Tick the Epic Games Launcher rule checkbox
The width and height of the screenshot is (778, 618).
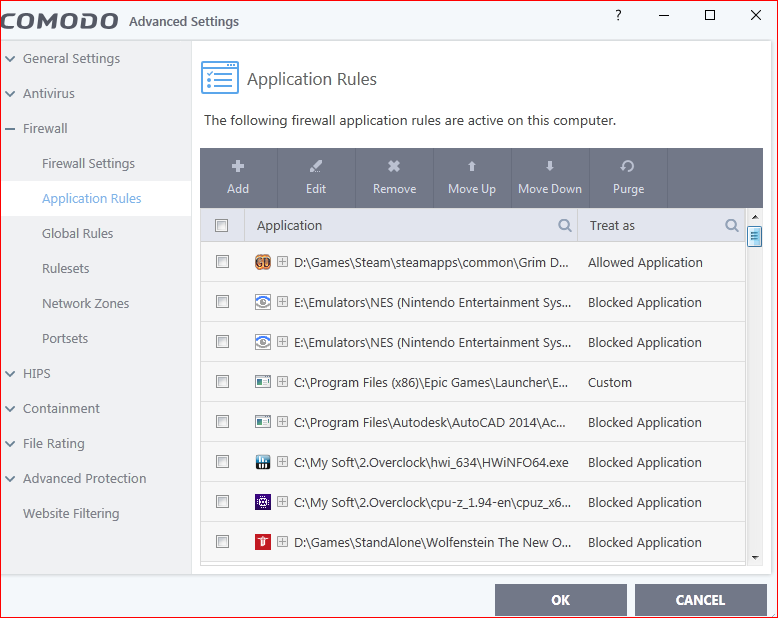[x=222, y=382]
